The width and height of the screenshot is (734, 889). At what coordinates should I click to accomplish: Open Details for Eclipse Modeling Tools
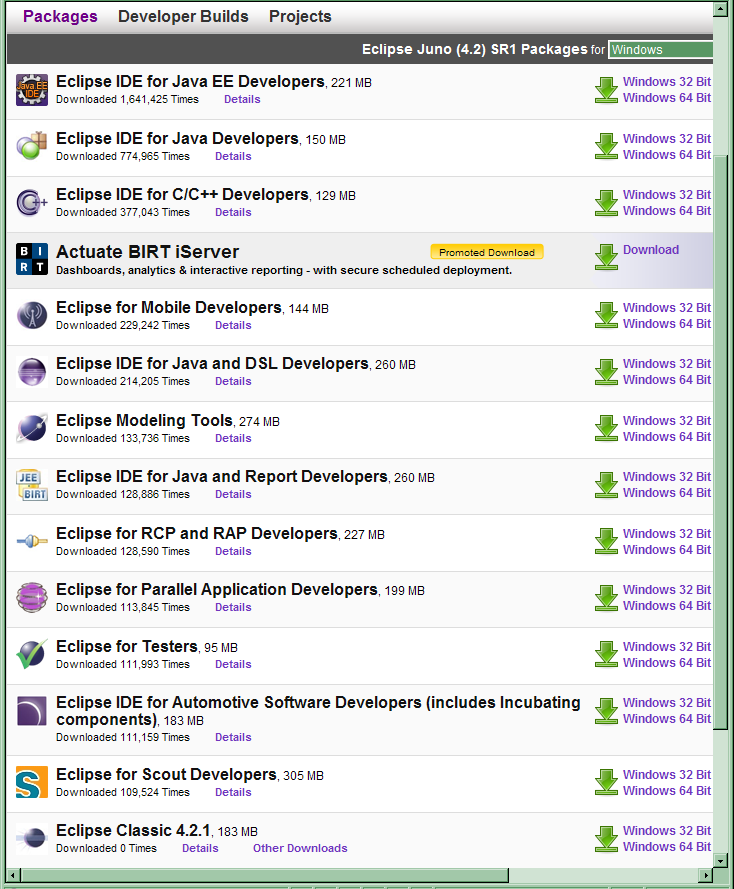(x=233, y=438)
